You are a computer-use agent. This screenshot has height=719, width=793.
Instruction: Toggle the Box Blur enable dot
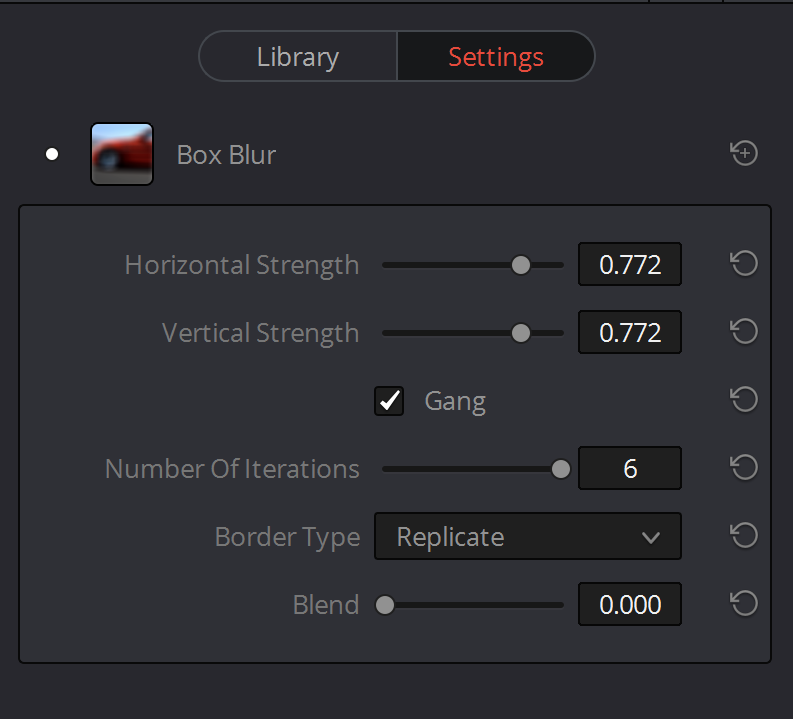[x=52, y=154]
